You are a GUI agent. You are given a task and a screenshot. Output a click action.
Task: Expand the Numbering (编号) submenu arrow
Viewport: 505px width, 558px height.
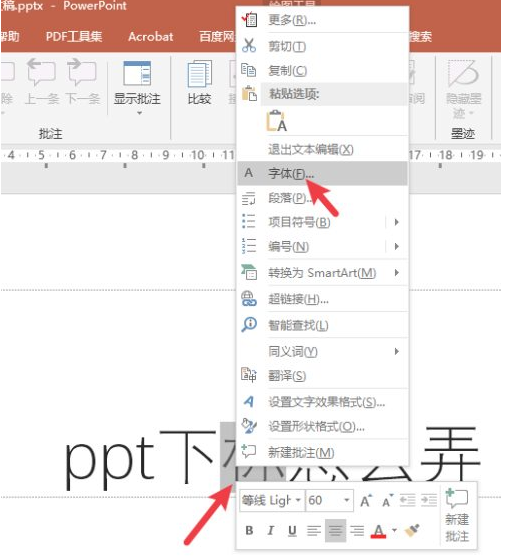[396, 246]
